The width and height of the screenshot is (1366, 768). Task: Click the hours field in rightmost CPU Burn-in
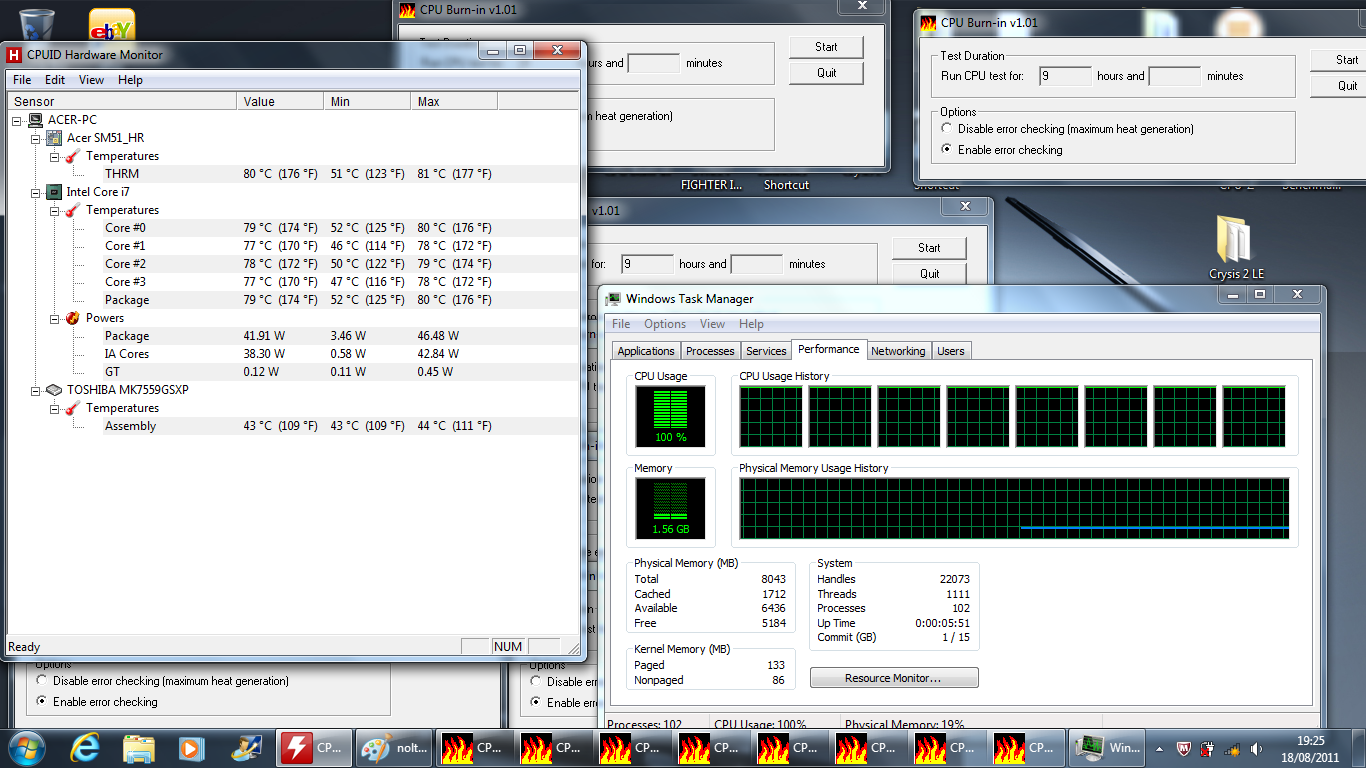pos(1066,76)
